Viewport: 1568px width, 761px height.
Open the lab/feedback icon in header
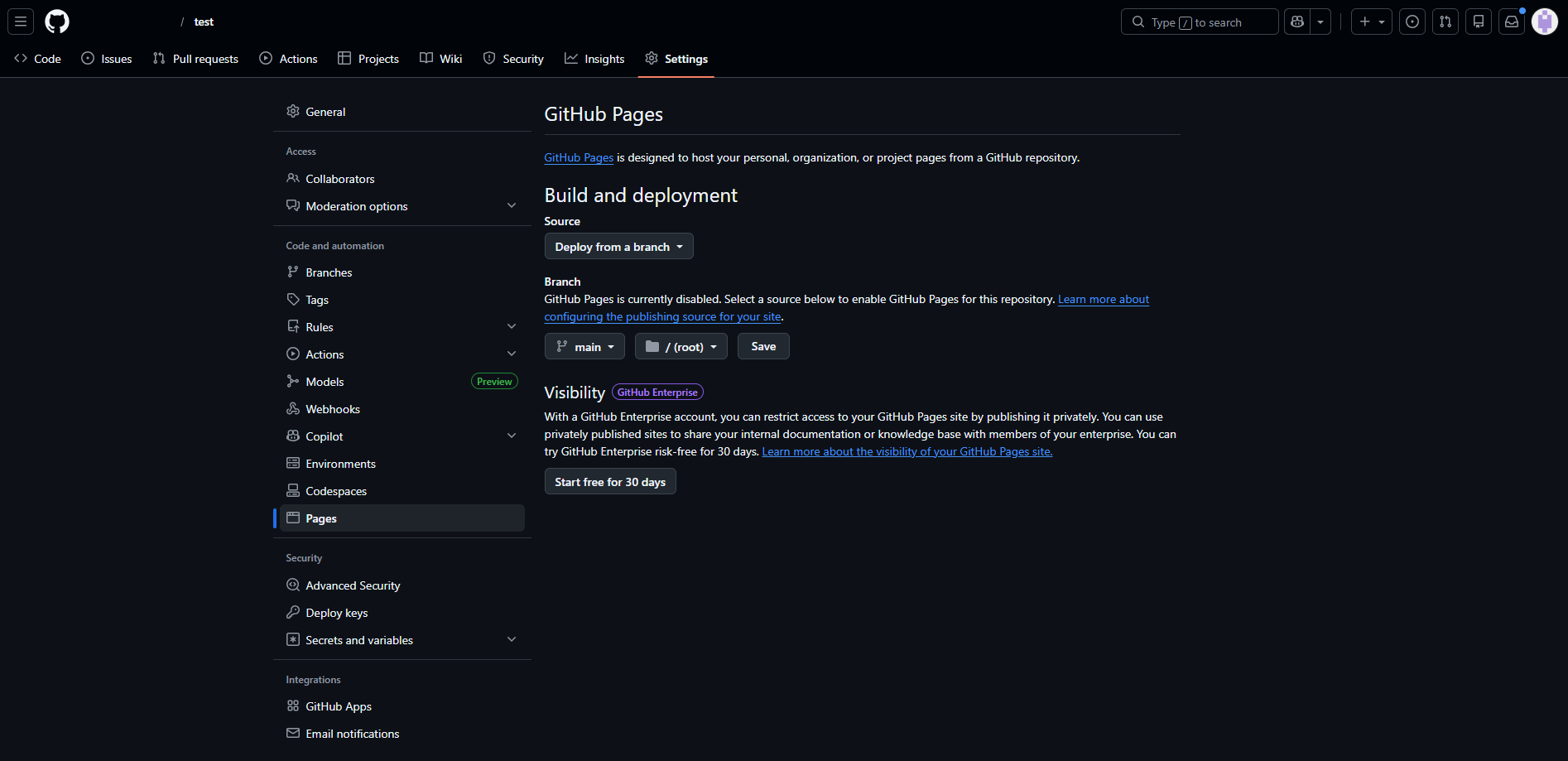[x=1479, y=22]
